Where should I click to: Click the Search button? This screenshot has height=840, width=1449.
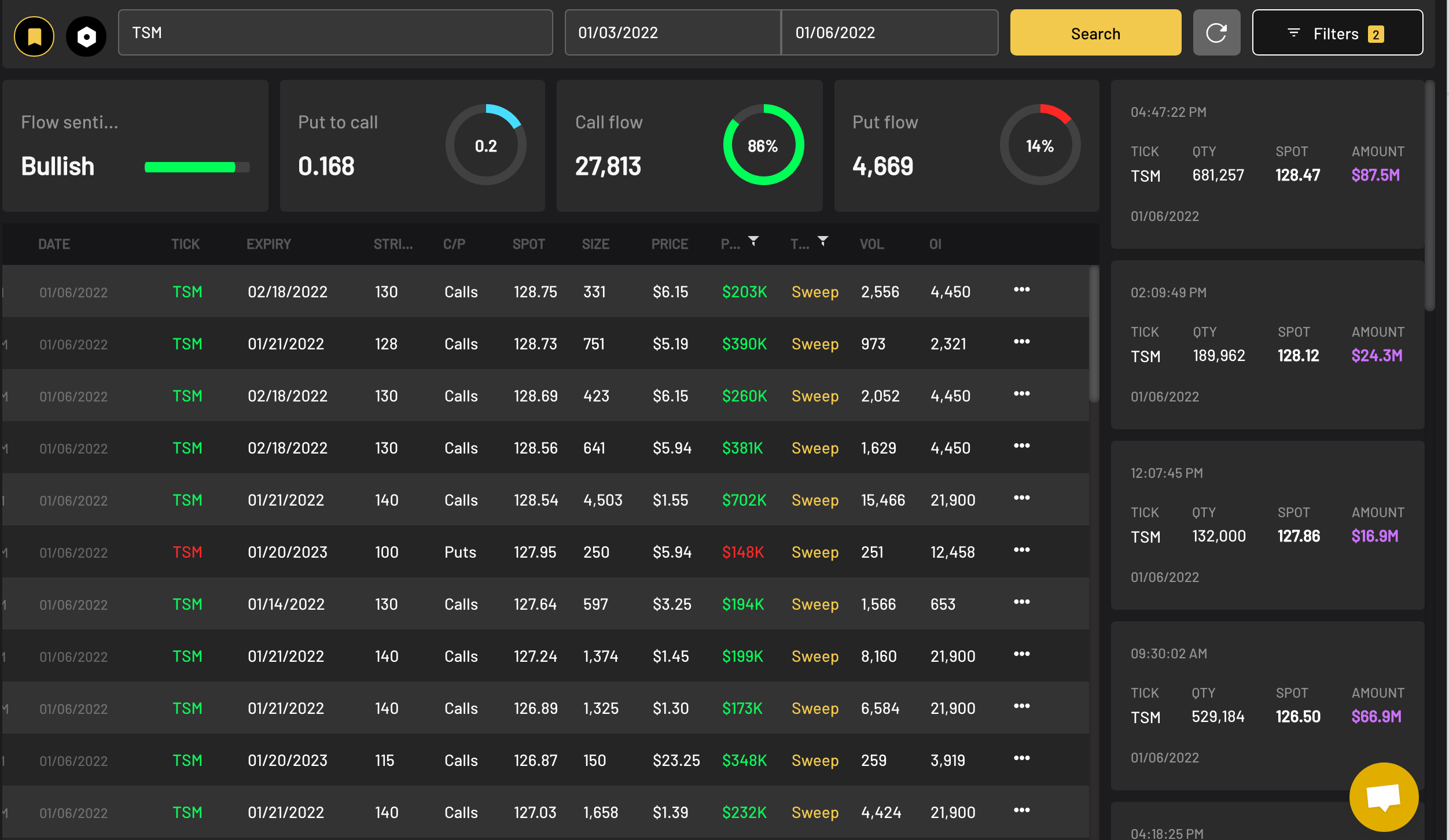pos(1095,33)
